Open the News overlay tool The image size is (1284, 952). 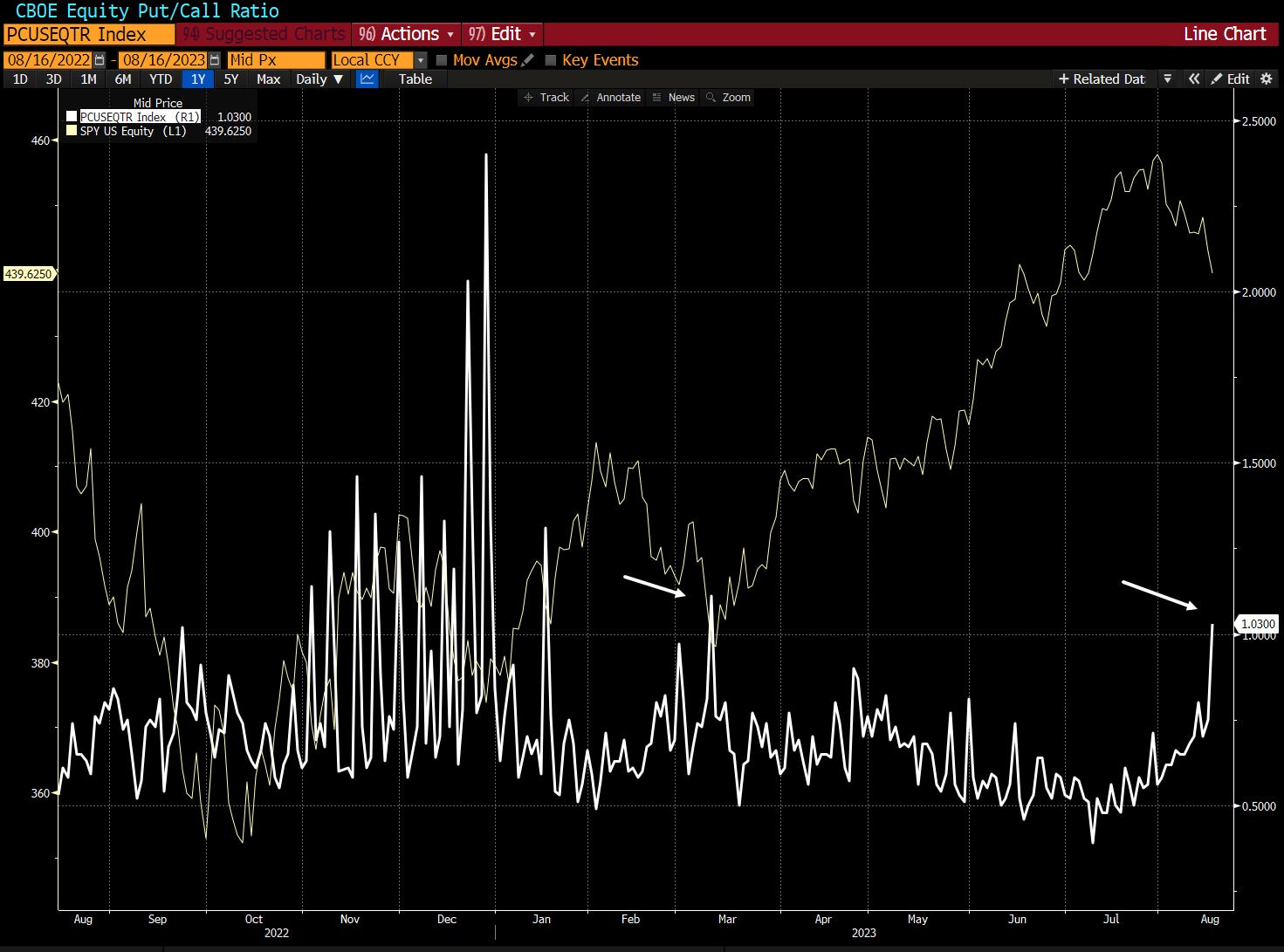674,97
